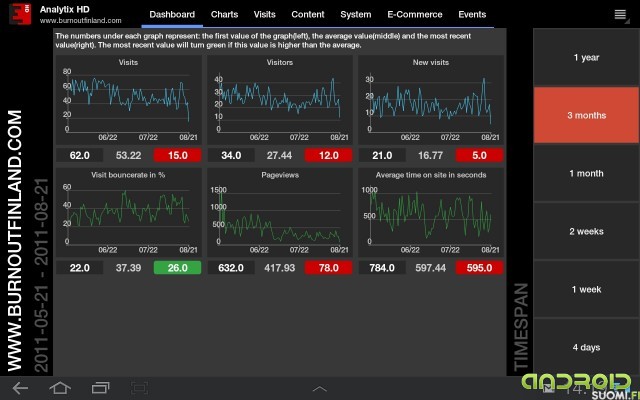Open the recent apps icon
640x400 pixels.
(100, 388)
